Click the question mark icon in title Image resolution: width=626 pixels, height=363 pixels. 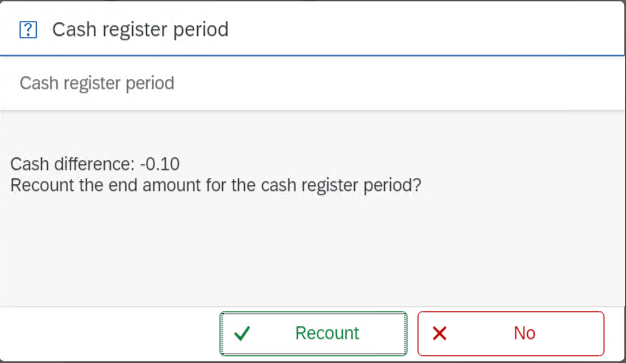[x=28, y=30]
